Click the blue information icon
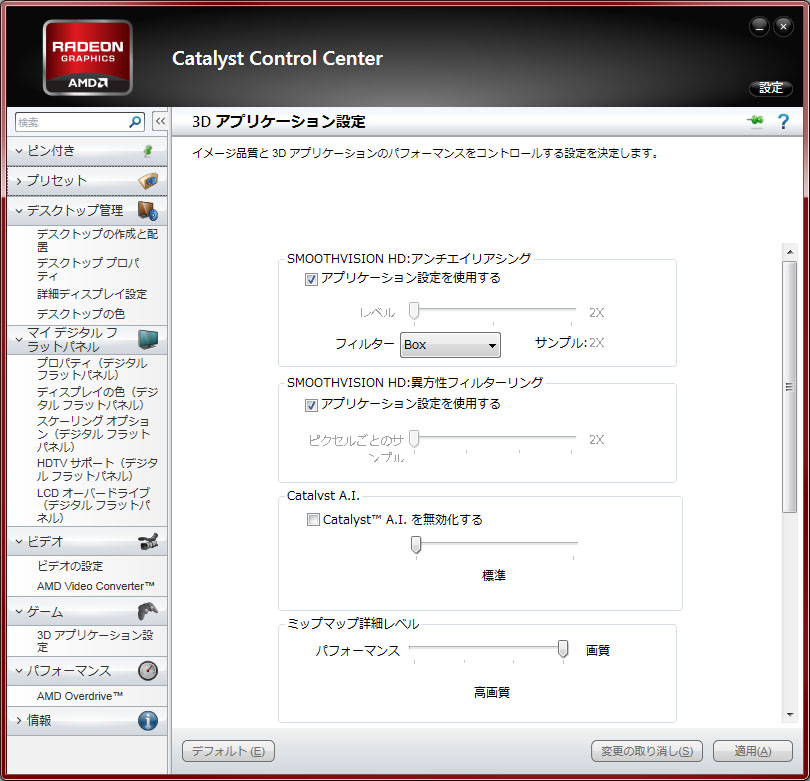 point(148,721)
